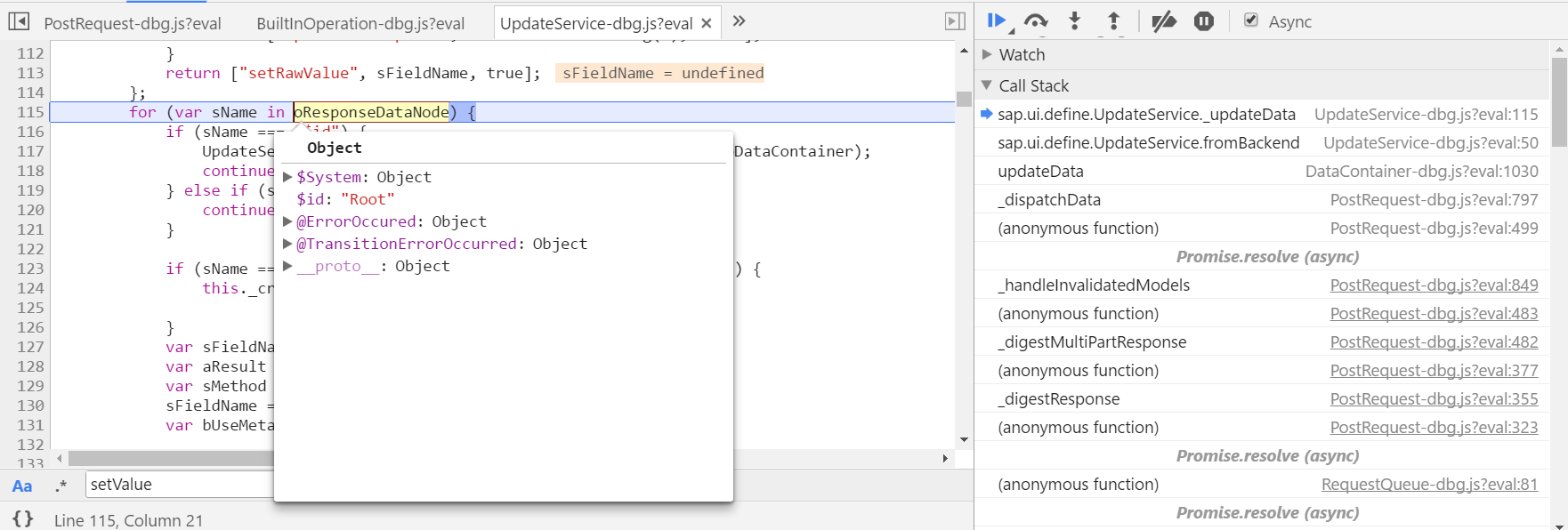1568x530 pixels.
Task: Open link RequestQueue-dbg.js?eval:81
Action: [1429, 484]
